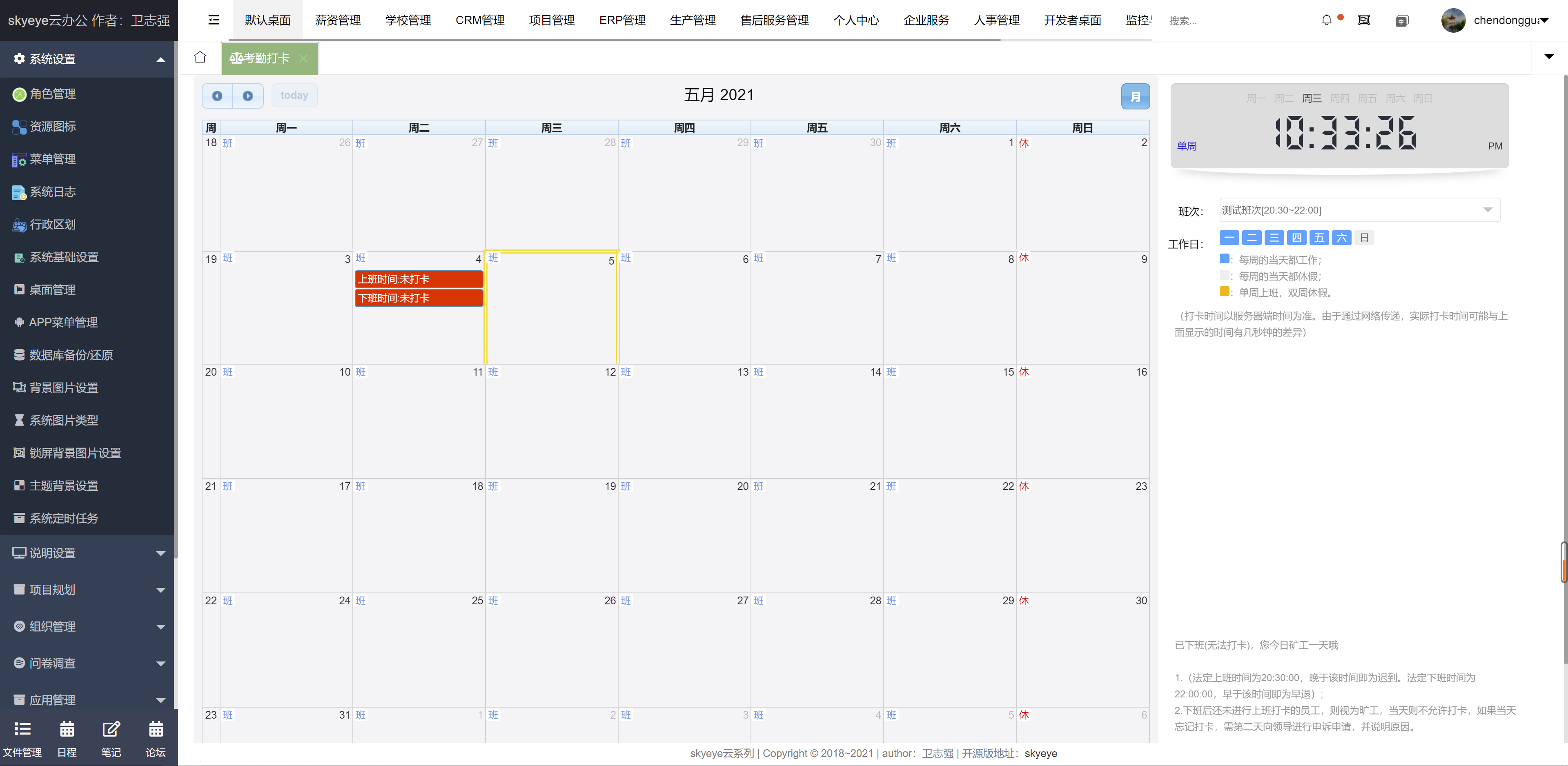This screenshot has height=766, width=1568.
Task: Toggle workday 一 (Monday)
Action: point(1229,238)
